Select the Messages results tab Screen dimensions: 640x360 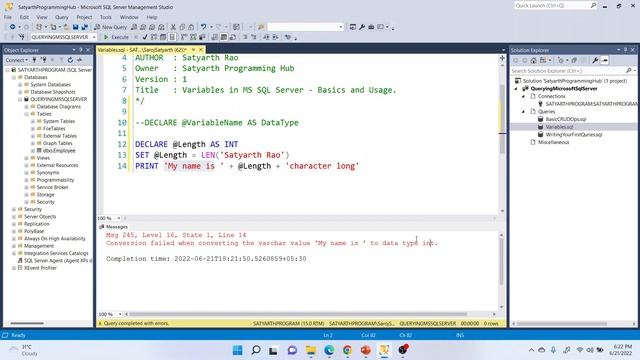[x=113, y=227]
